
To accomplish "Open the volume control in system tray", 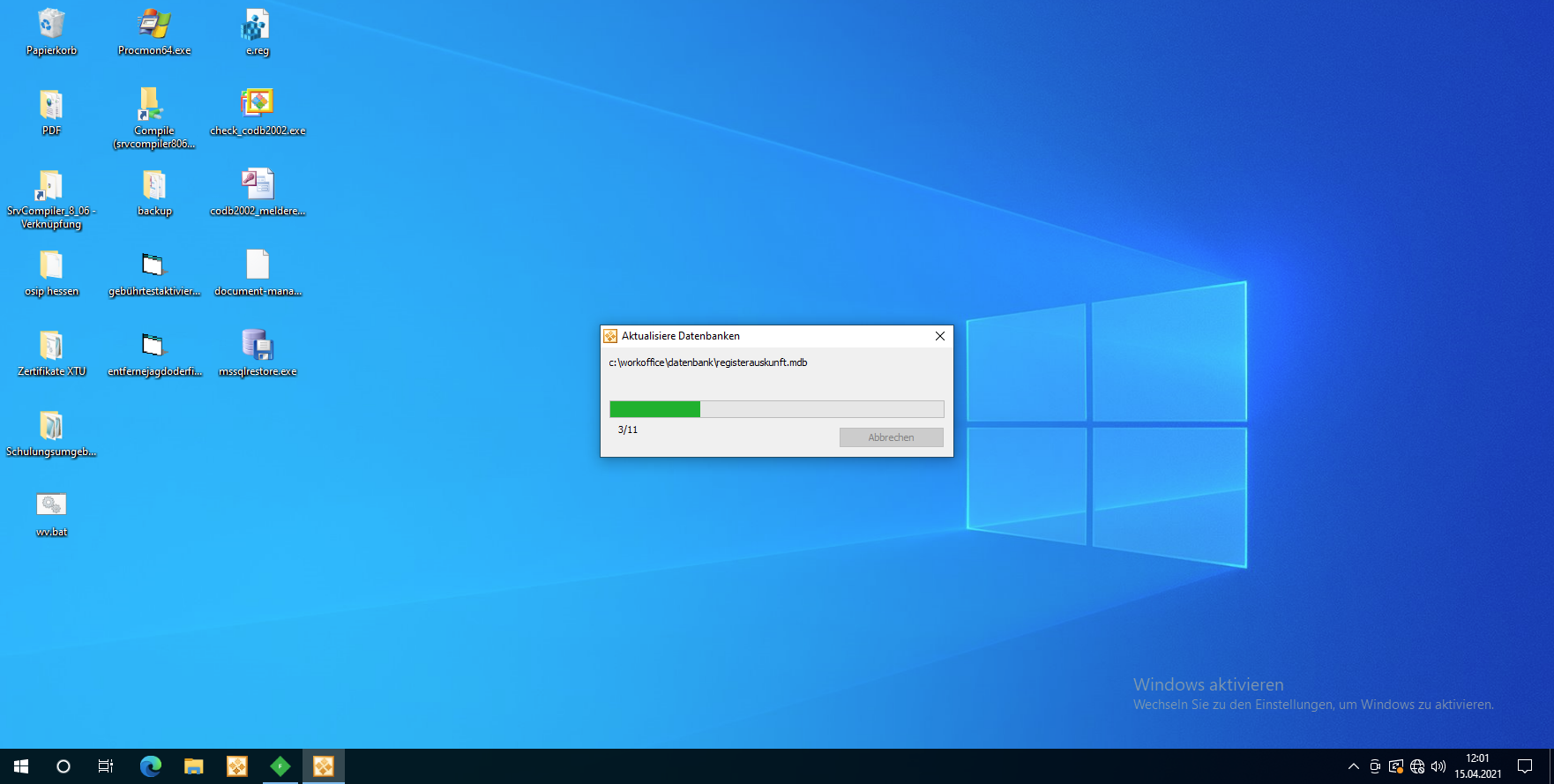I will click(x=1438, y=766).
